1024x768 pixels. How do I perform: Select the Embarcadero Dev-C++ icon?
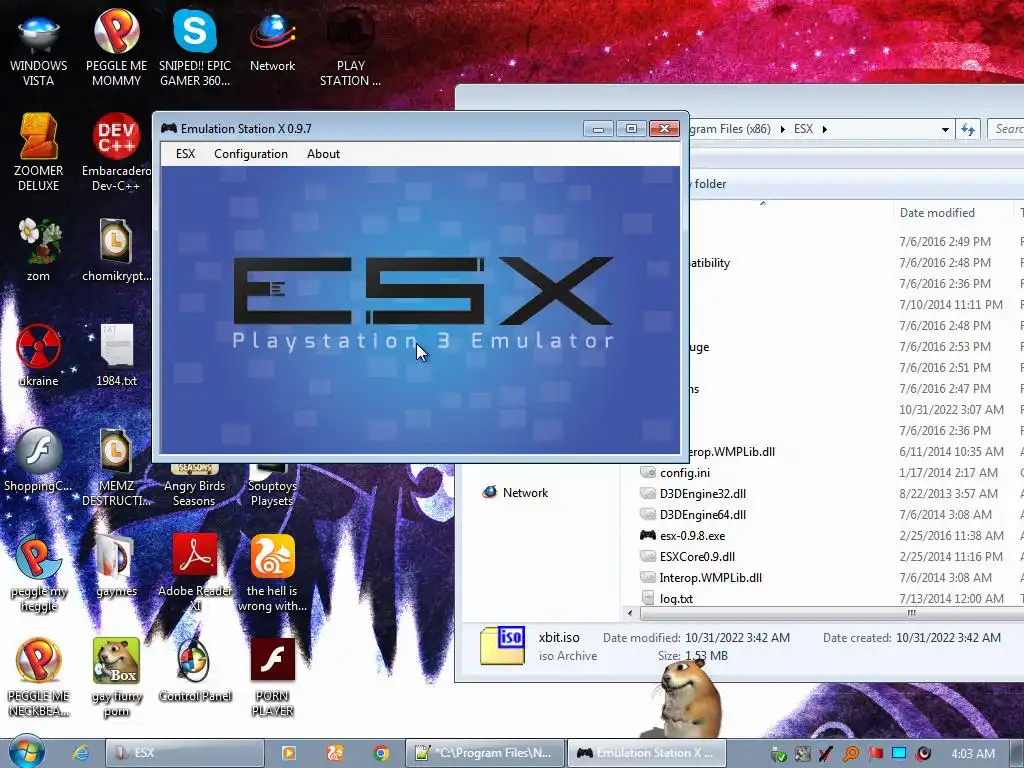click(x=116, y=153)
